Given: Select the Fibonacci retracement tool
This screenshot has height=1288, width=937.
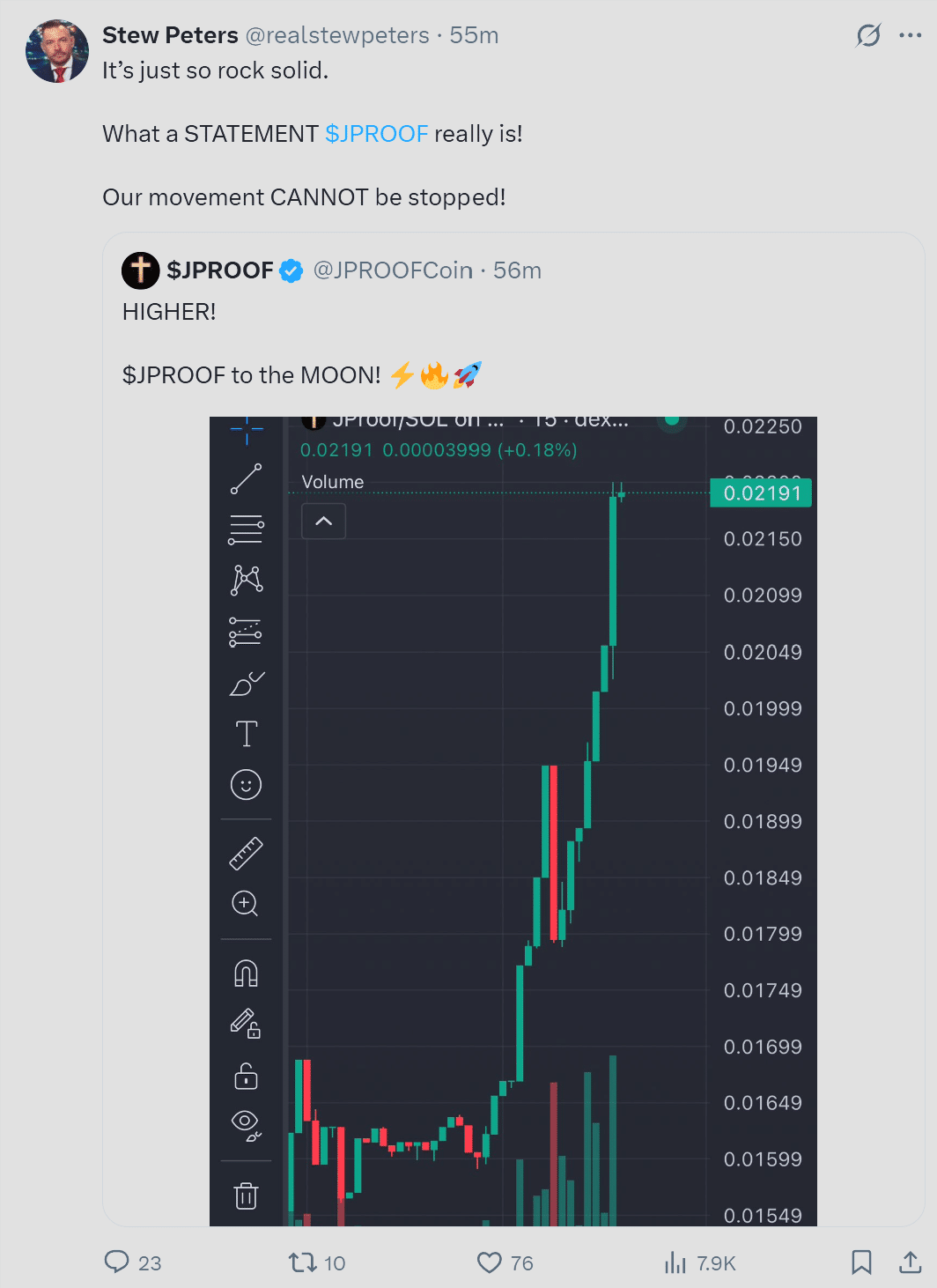Looking at the screenshot, I should pos(247,529).
